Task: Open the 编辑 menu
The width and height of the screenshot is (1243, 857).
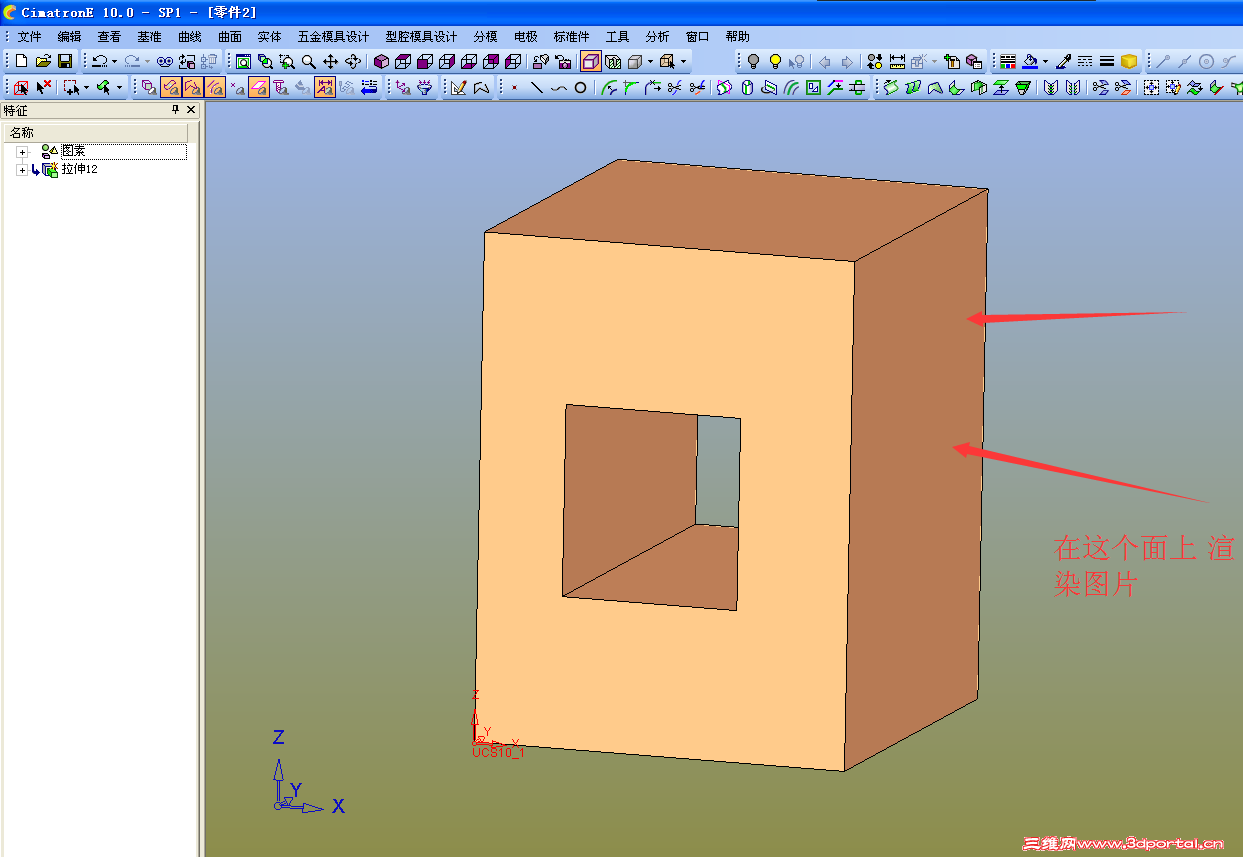Action: (x=69, y=36)
